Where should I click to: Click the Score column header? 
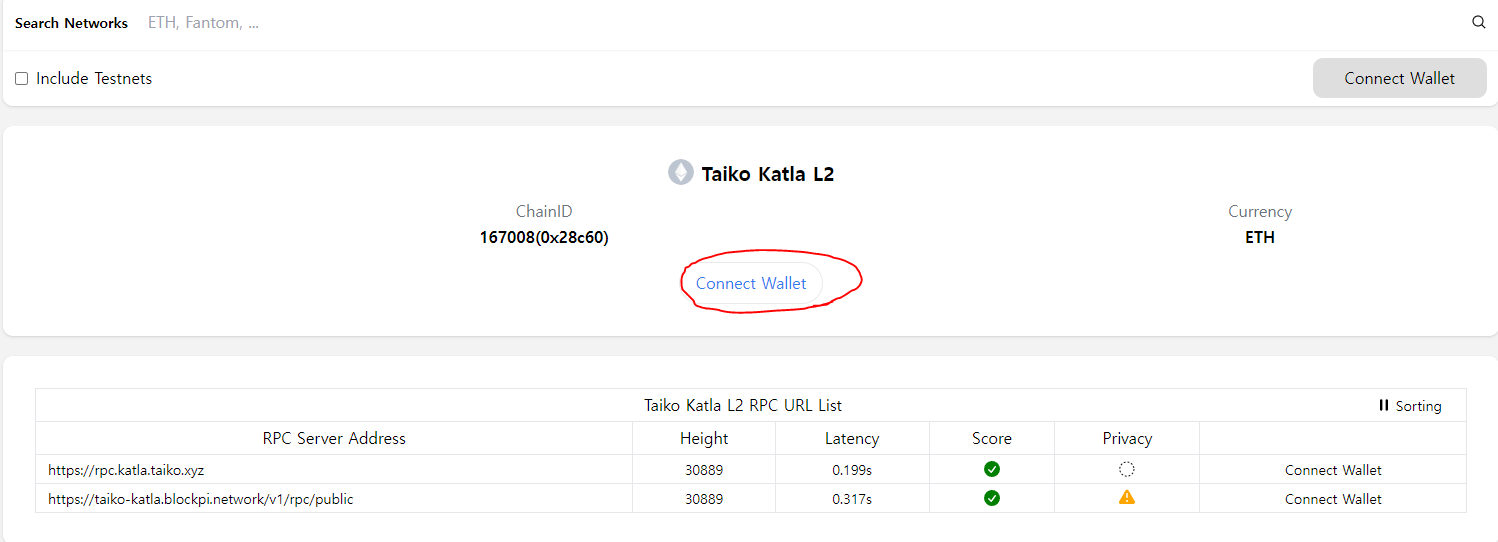tap(992, 438)
